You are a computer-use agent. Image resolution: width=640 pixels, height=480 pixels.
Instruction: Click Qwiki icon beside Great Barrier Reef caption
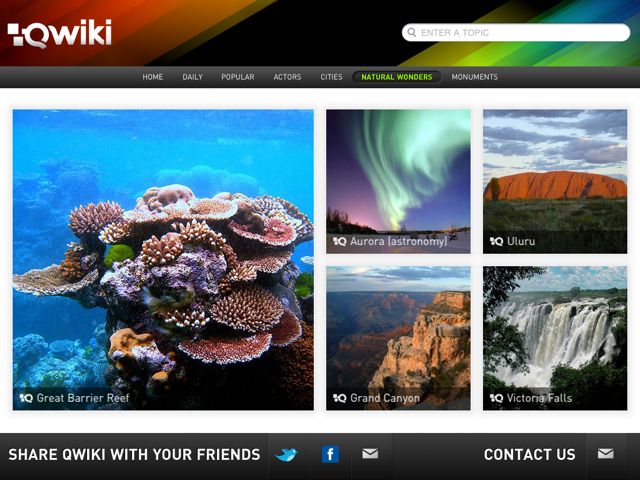coord(26,398)
